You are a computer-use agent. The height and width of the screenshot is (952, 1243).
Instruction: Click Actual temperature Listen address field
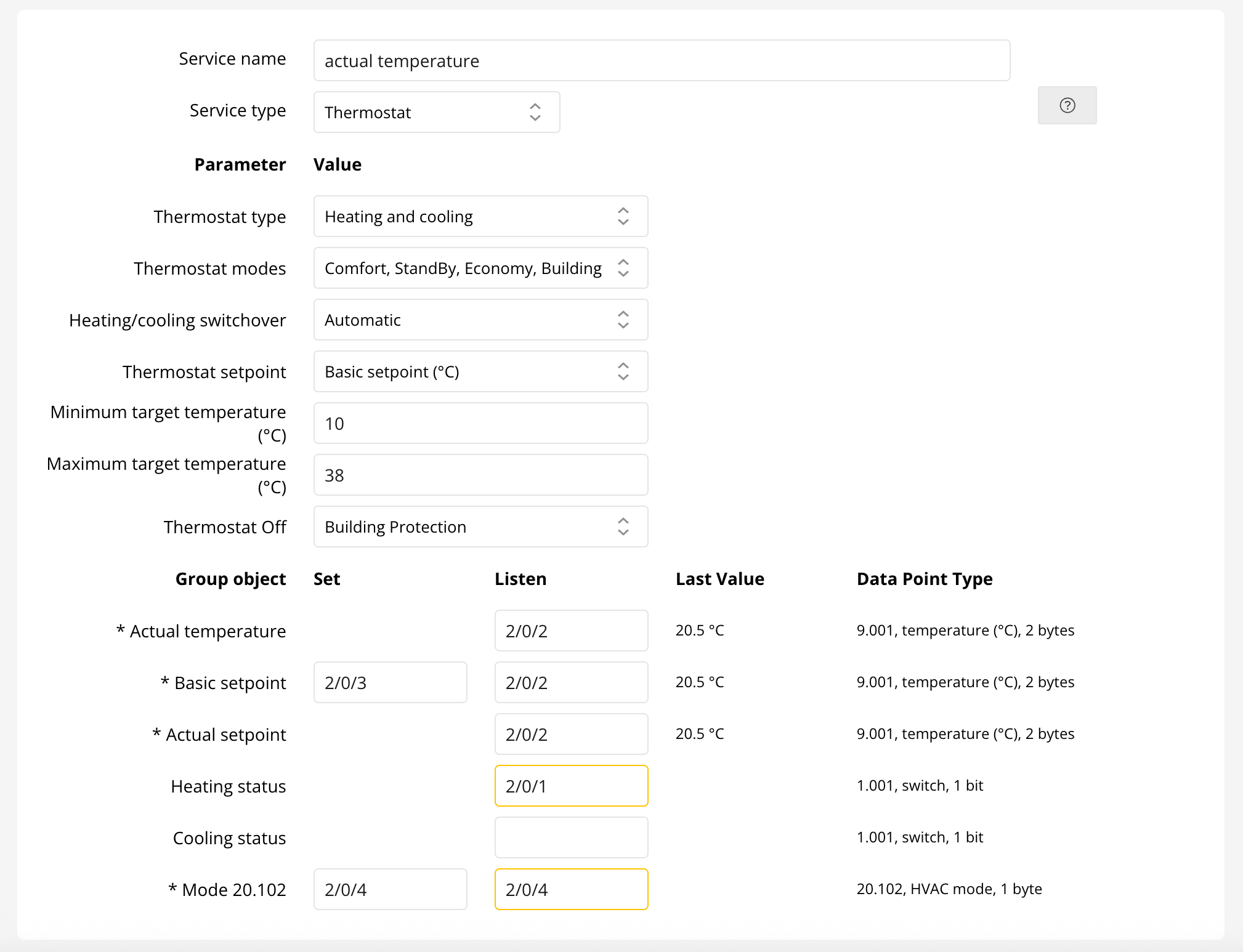(x=571, y=631)
